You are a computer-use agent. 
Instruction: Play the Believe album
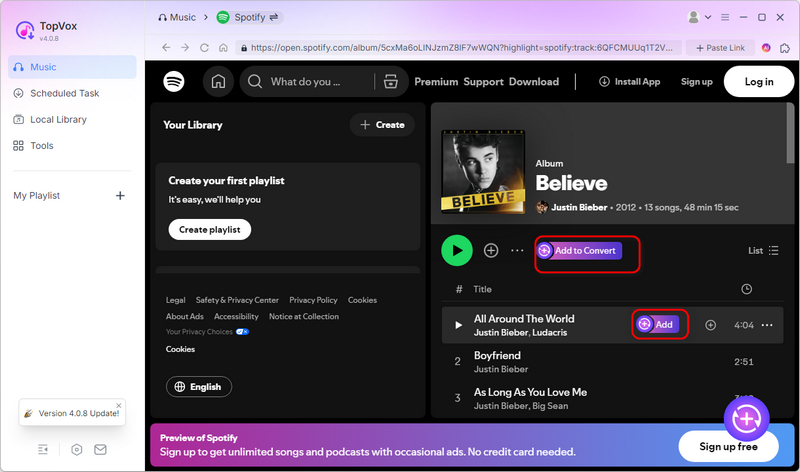coord(457,251)
